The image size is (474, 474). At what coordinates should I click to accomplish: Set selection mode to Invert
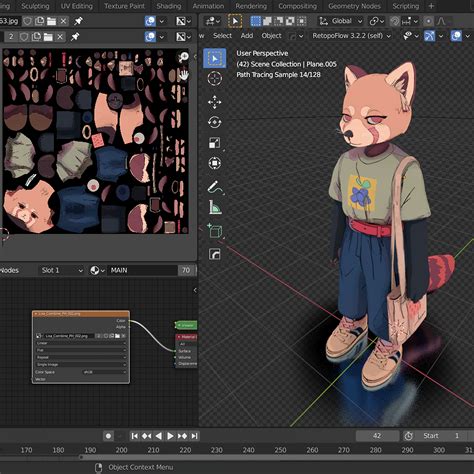pos(290,21)
